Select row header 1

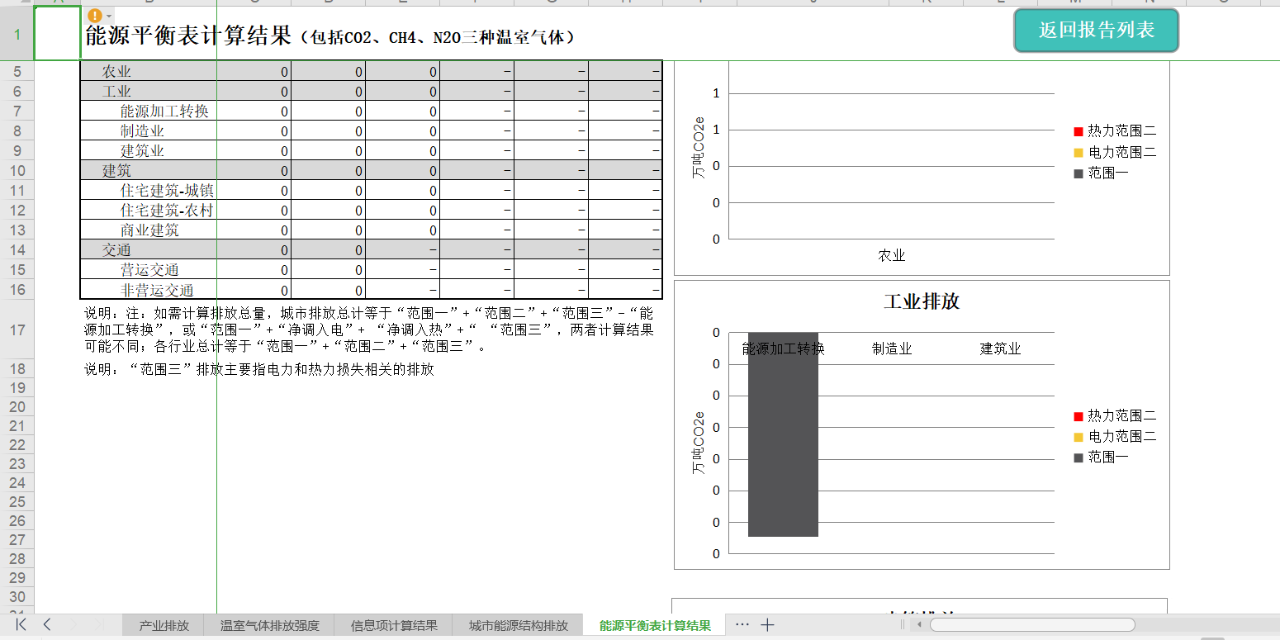pos(17,34)
